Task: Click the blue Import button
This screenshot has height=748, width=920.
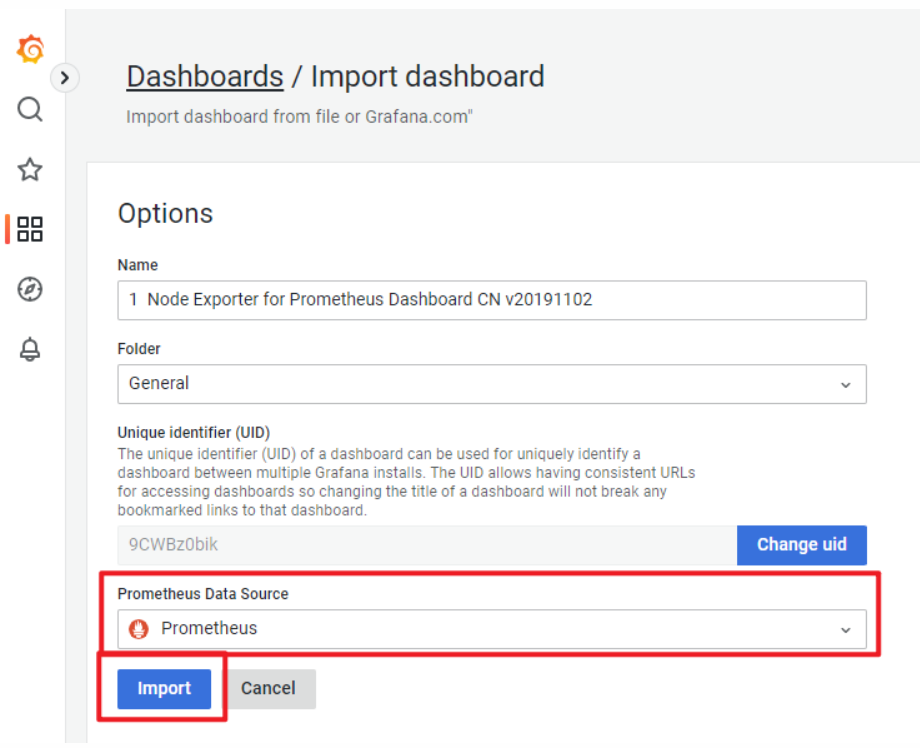Action: click(164, 689)
